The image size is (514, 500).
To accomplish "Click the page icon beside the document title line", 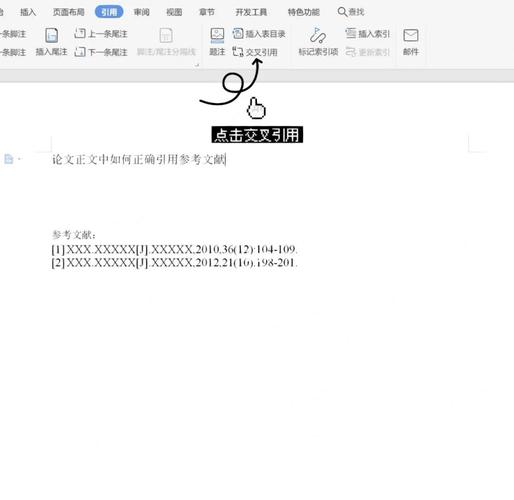I will pyautogui.click(x=9, y=159).
